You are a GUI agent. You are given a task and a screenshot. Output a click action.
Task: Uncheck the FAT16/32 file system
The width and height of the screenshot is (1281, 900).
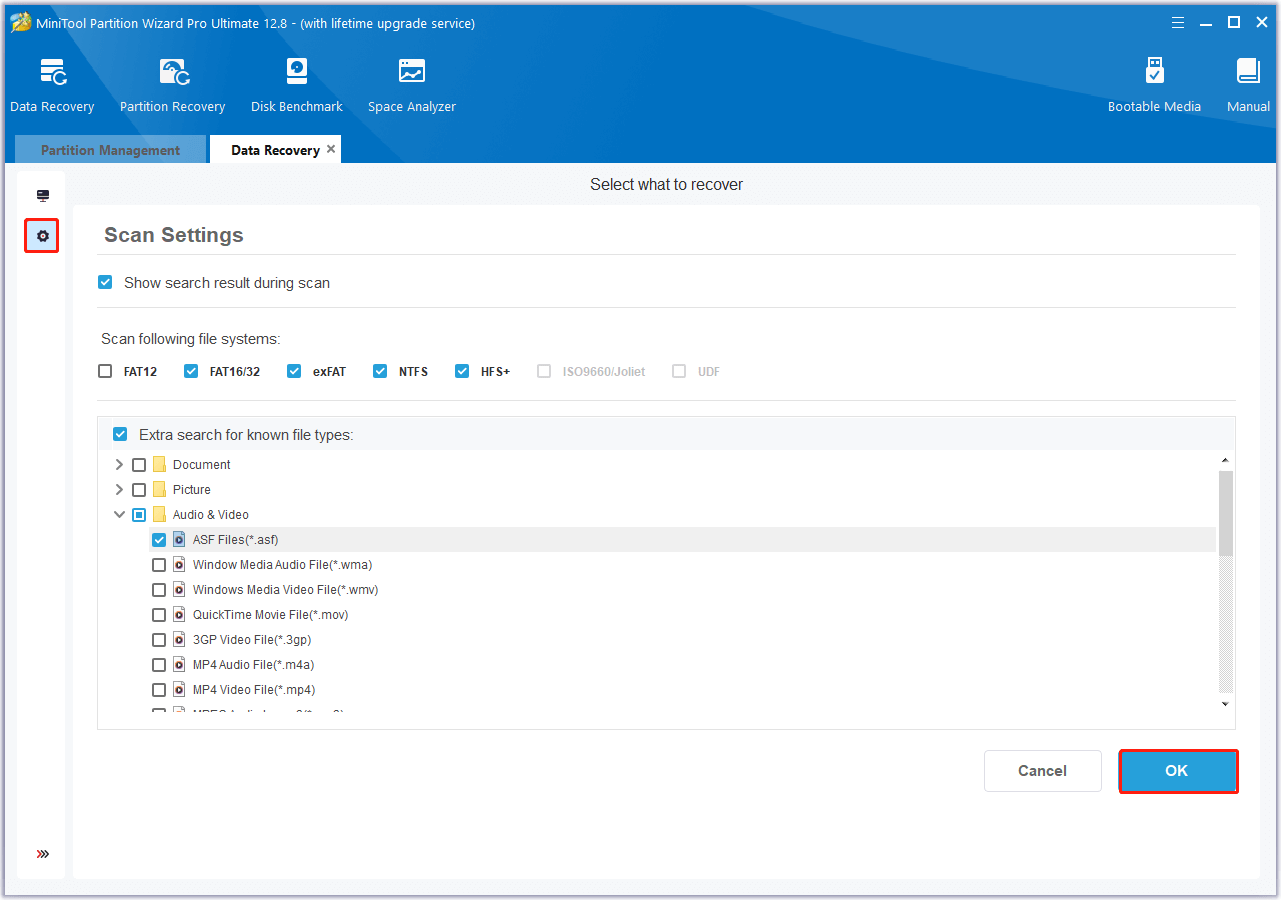191,371
